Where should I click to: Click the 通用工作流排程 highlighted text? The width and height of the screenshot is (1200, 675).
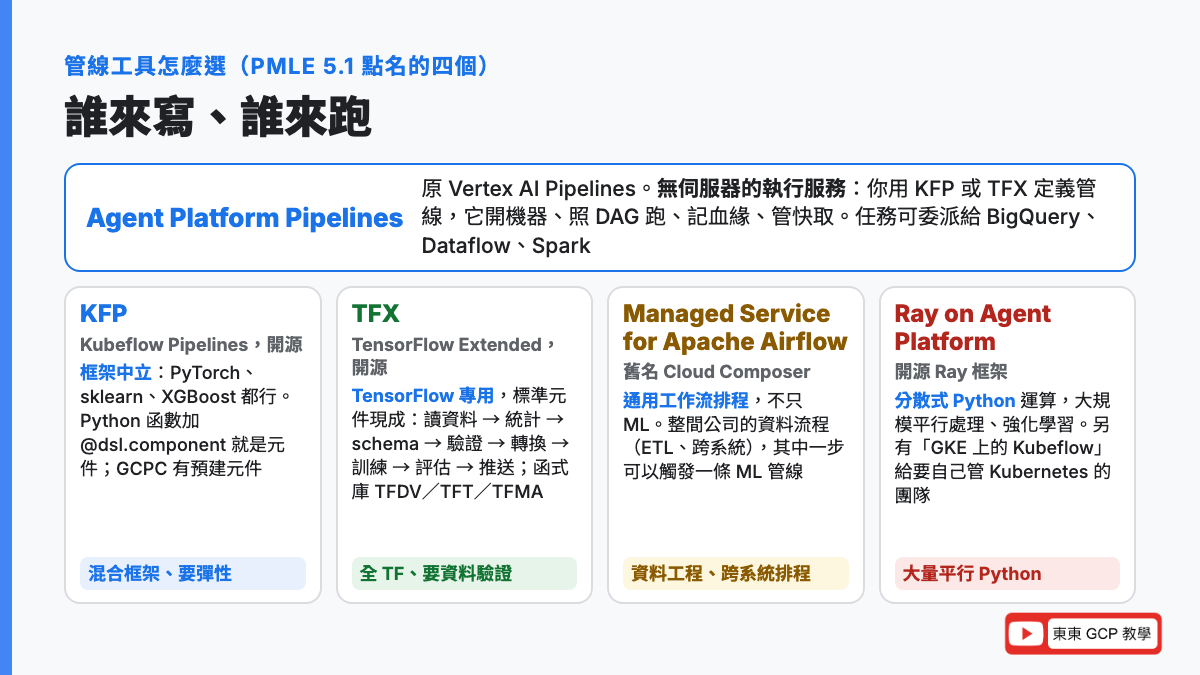[x=686, y=400]
